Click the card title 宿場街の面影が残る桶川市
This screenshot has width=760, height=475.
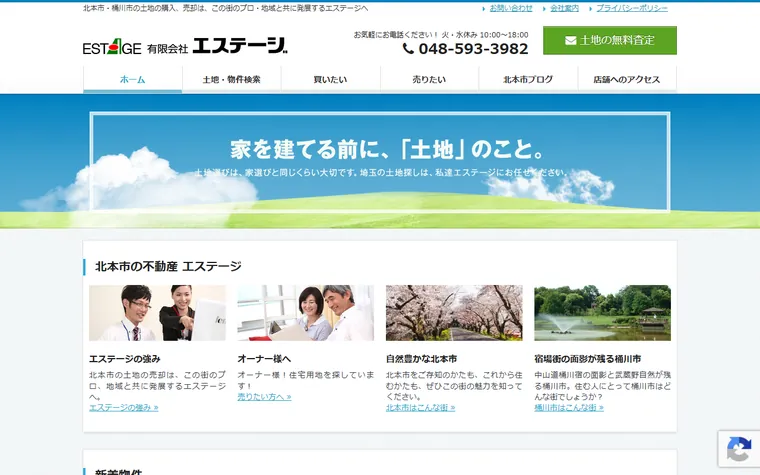[587, 359]
